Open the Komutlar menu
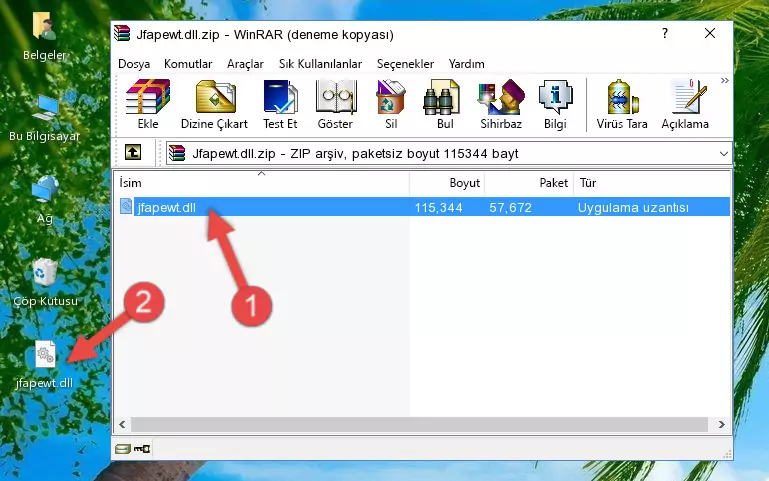This screenshot has height=481, width=769. 188,64
